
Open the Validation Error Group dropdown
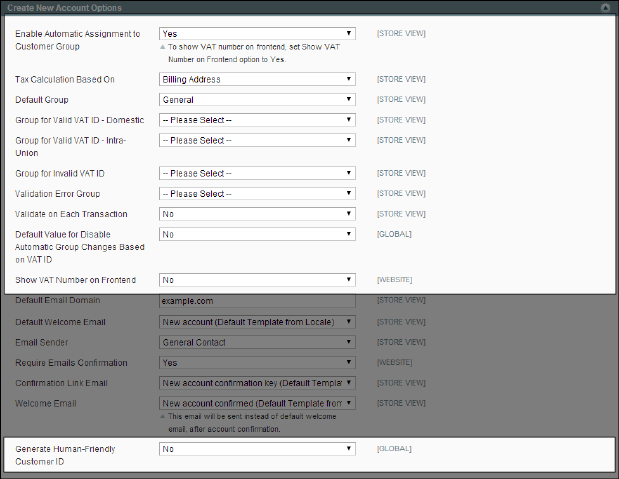coord(257,194)
